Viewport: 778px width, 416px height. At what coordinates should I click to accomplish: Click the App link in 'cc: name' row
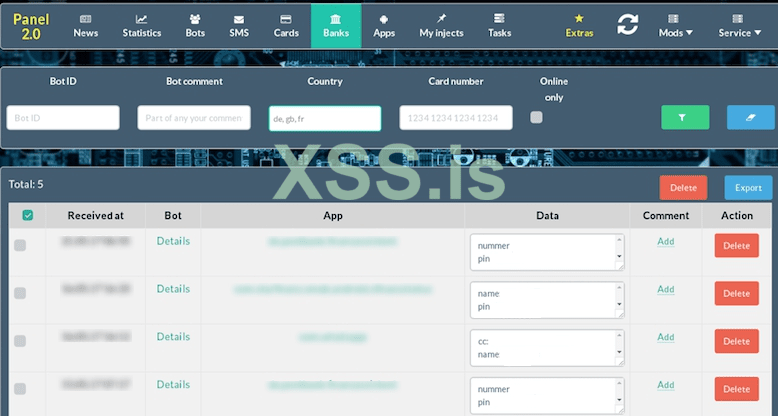[x=332, y=337]
